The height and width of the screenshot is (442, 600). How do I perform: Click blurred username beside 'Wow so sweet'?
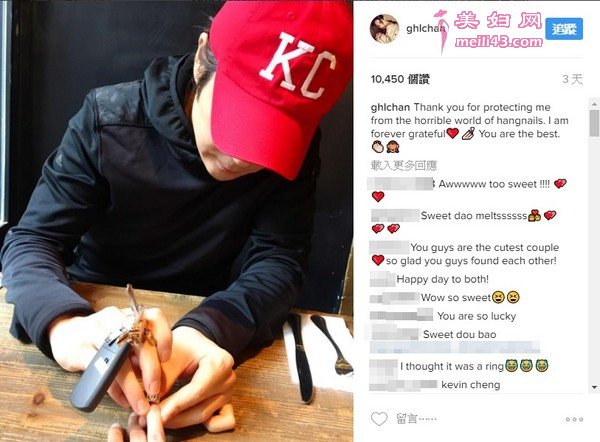point(395,297)
